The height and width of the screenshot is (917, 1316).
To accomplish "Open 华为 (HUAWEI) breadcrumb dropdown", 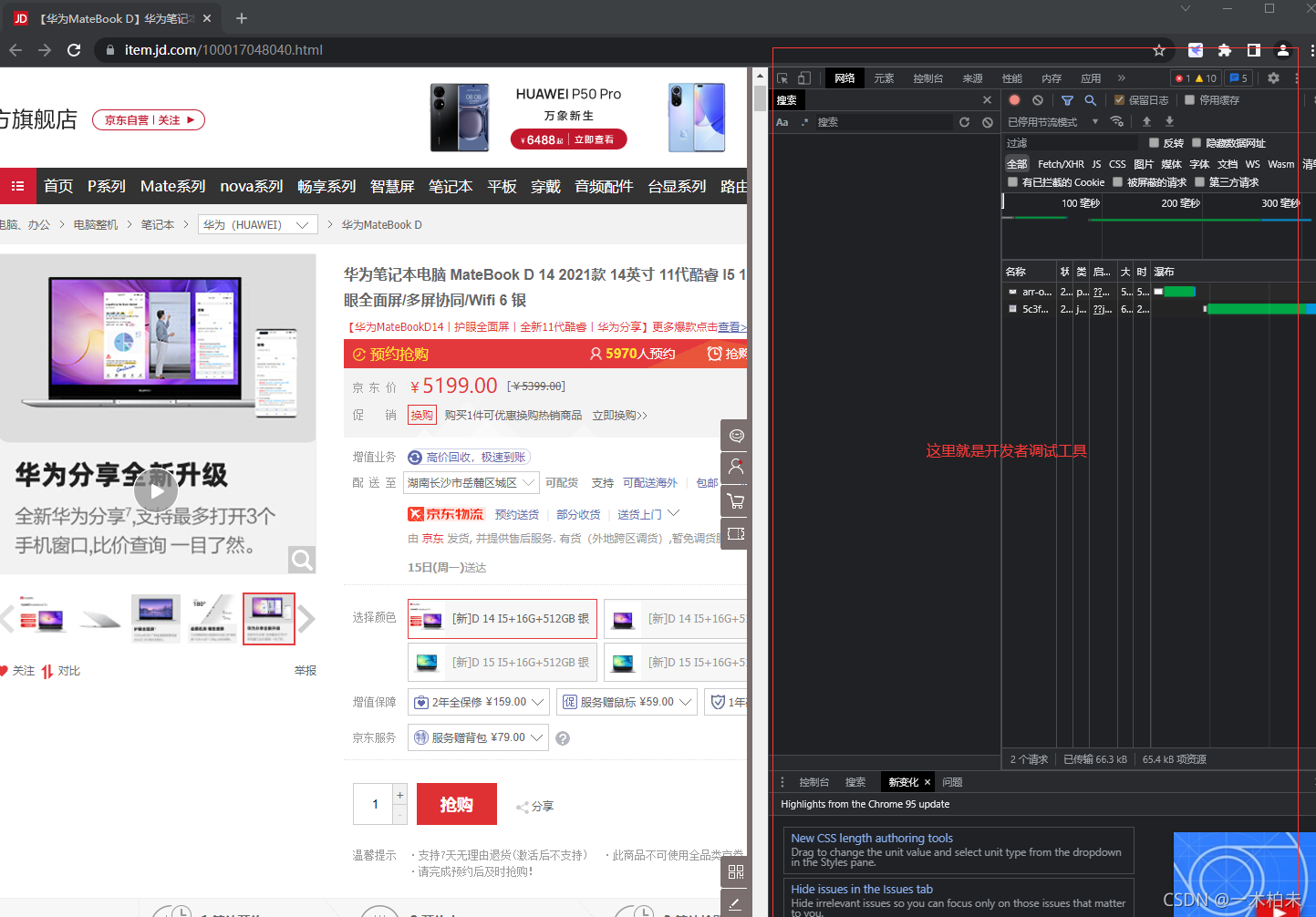I will tap(257, 225).
